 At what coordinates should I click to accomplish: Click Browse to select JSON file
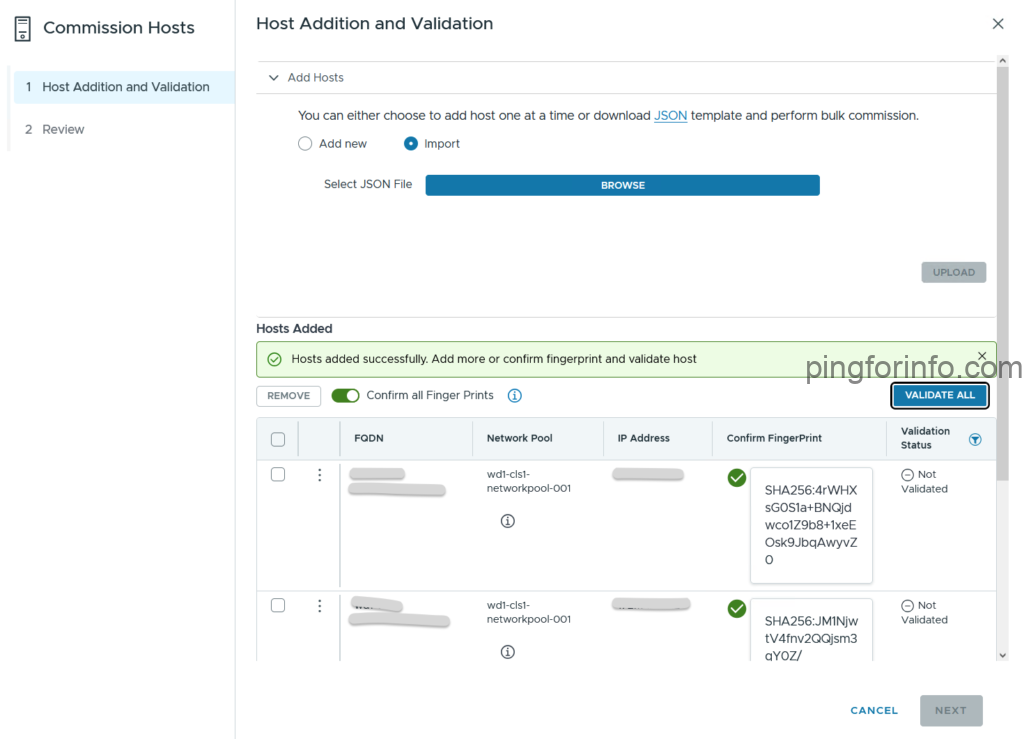coord(622,186)
